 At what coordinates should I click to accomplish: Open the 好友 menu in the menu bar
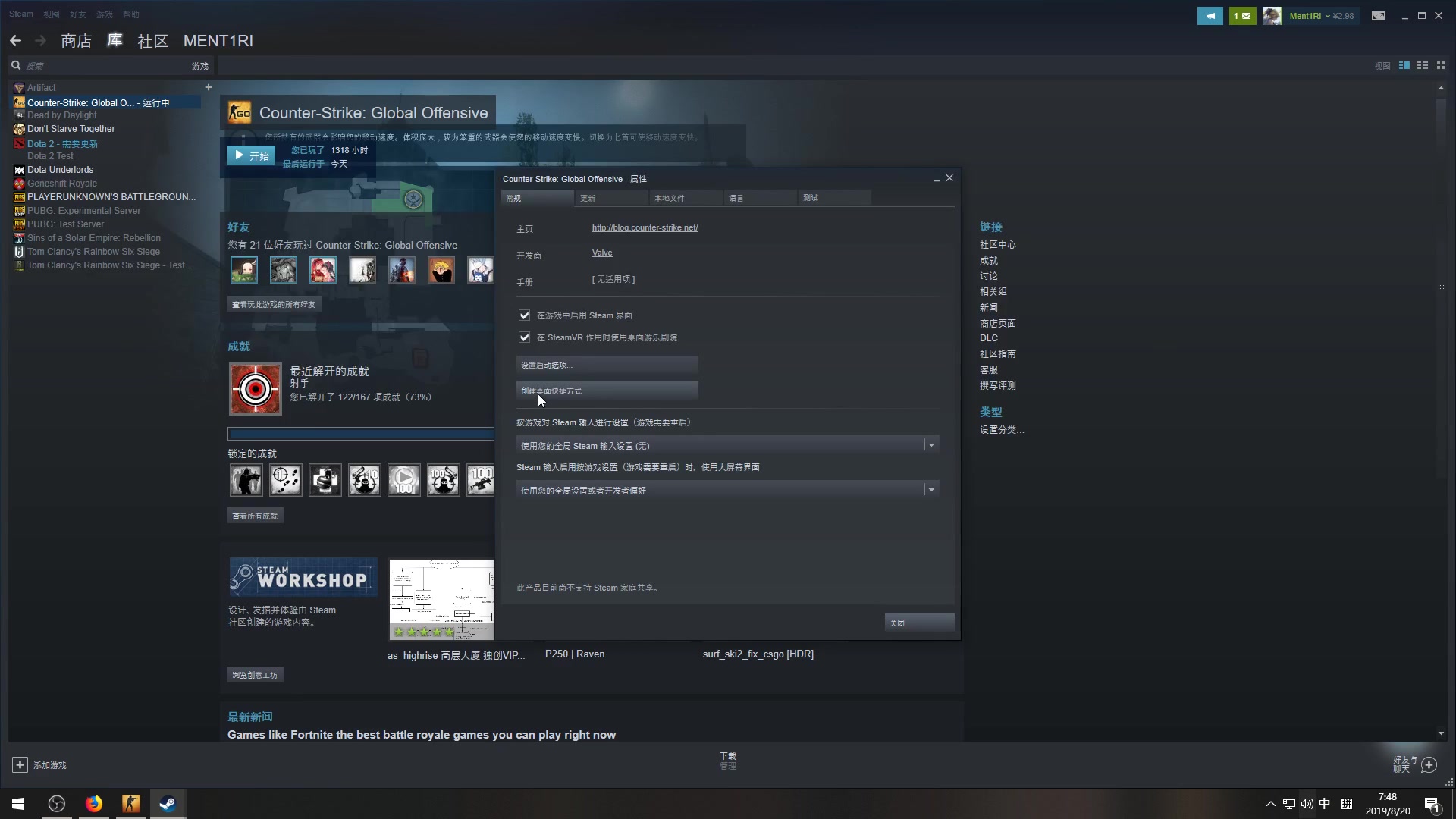(77, 14)
